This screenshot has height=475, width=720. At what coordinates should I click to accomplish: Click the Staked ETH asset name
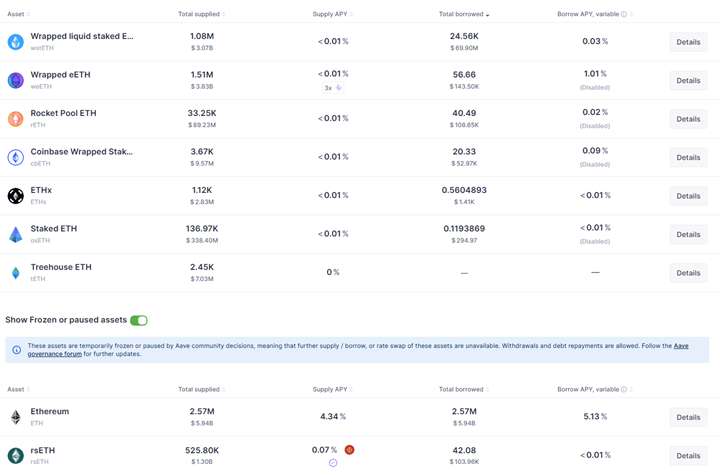point(54,229)
